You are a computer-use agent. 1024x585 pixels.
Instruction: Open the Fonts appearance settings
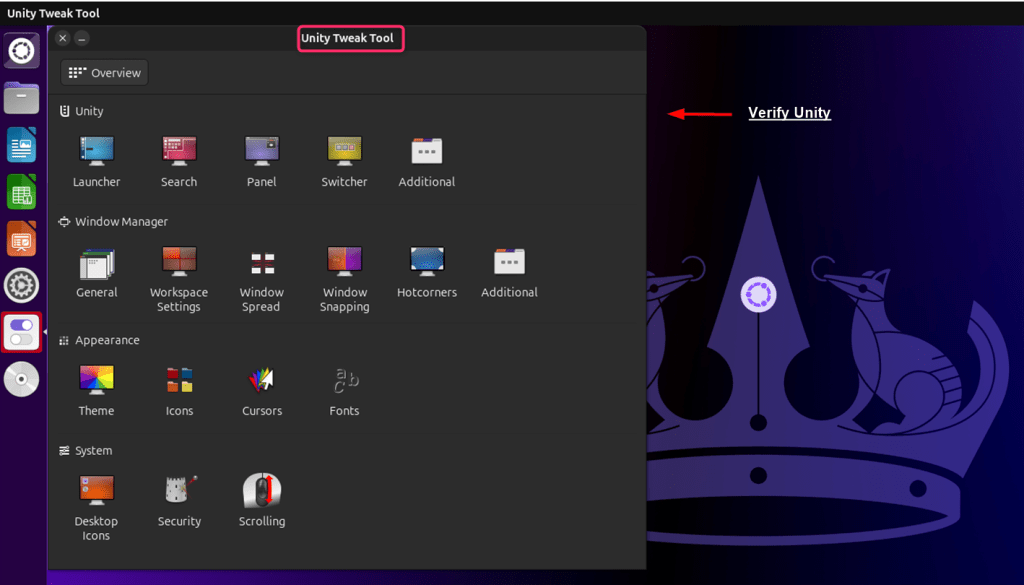(x=344, y=379)
